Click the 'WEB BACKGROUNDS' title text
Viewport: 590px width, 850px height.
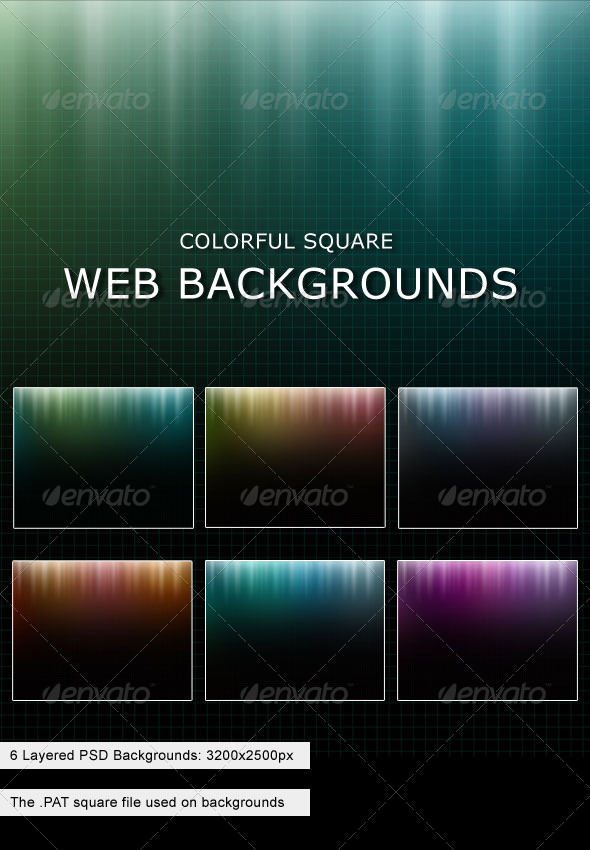pyautogui.click(x=291, y=283)
